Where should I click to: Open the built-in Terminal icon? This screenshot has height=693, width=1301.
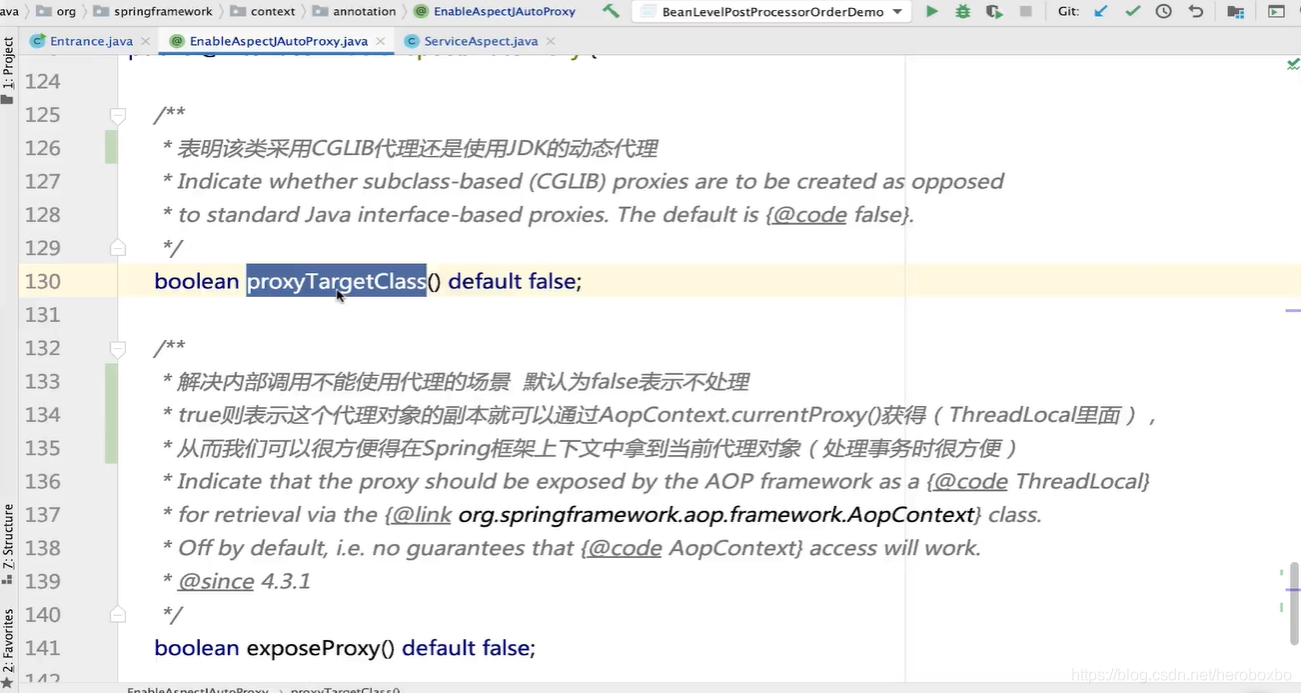[x=1276, y=12]
